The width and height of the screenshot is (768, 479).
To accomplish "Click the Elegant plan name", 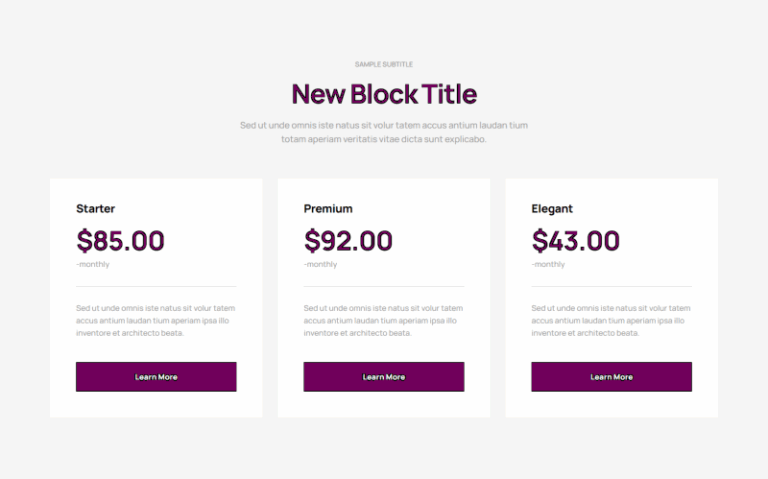I will (x=552, y=209).
